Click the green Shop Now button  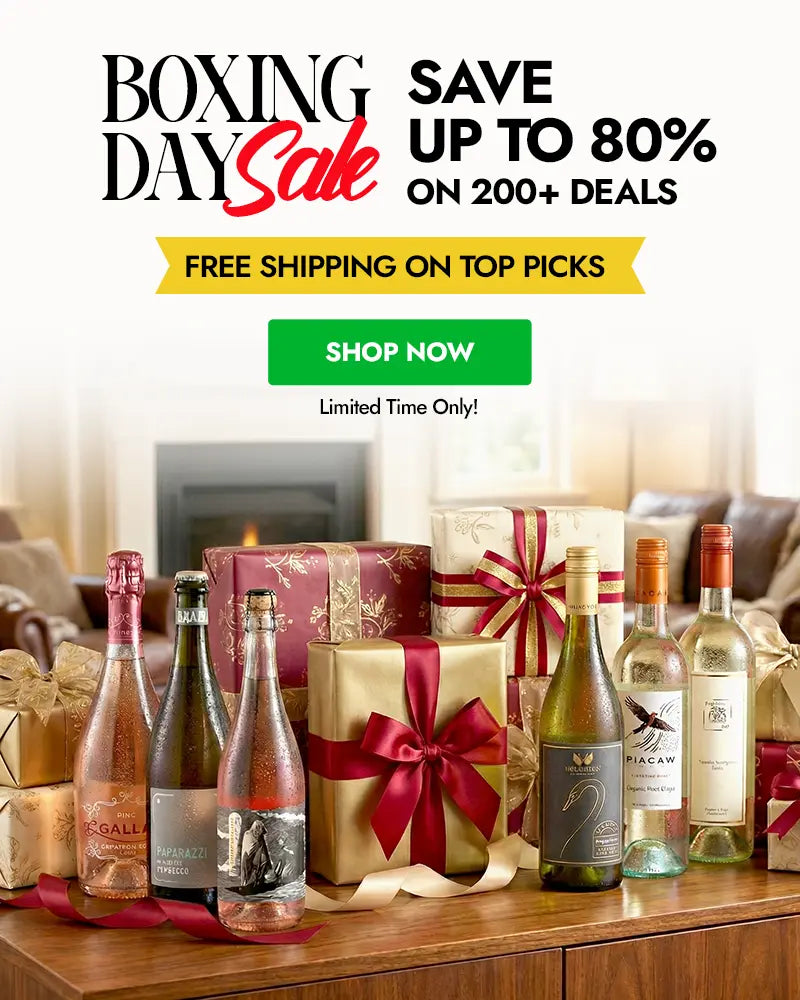pos(399,352)
